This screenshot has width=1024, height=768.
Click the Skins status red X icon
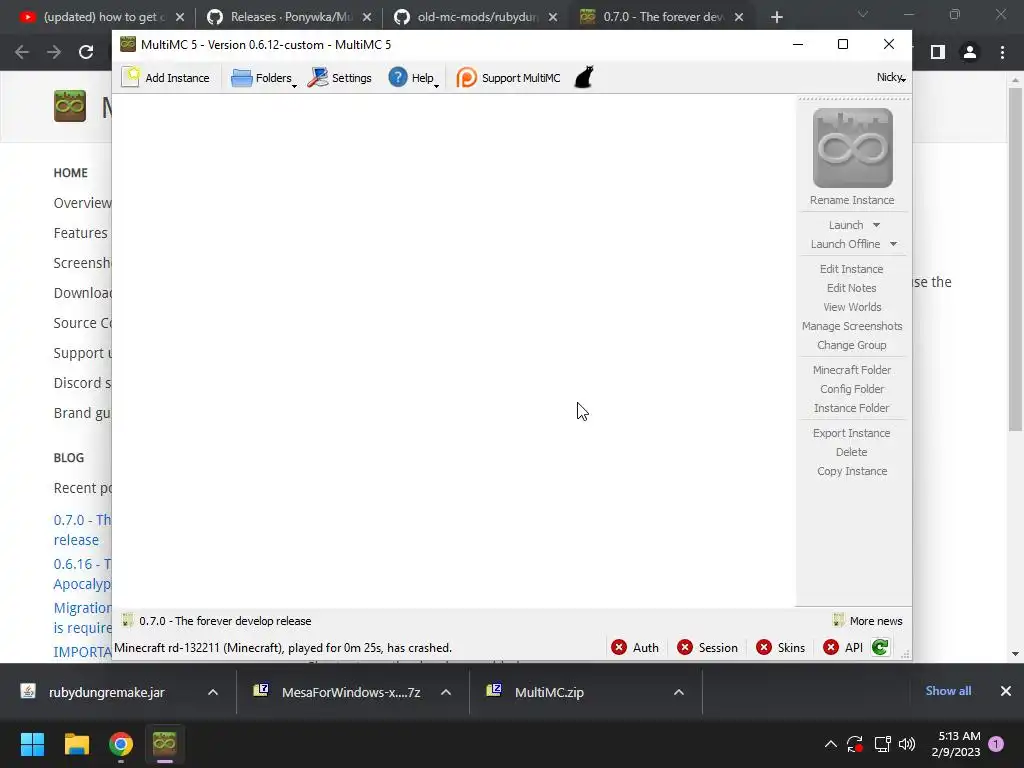[x=763, y=647]
